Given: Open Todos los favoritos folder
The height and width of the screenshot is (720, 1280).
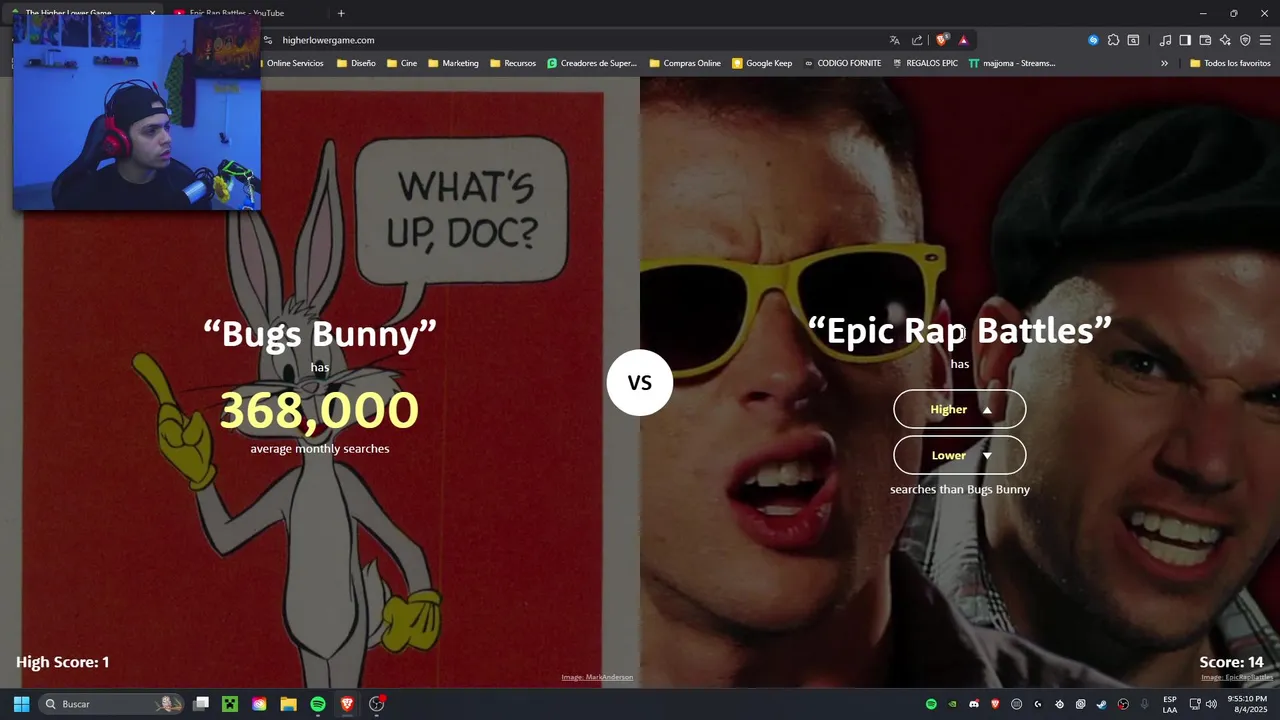Looking at the screenshot, I should tap(1230, 63).
